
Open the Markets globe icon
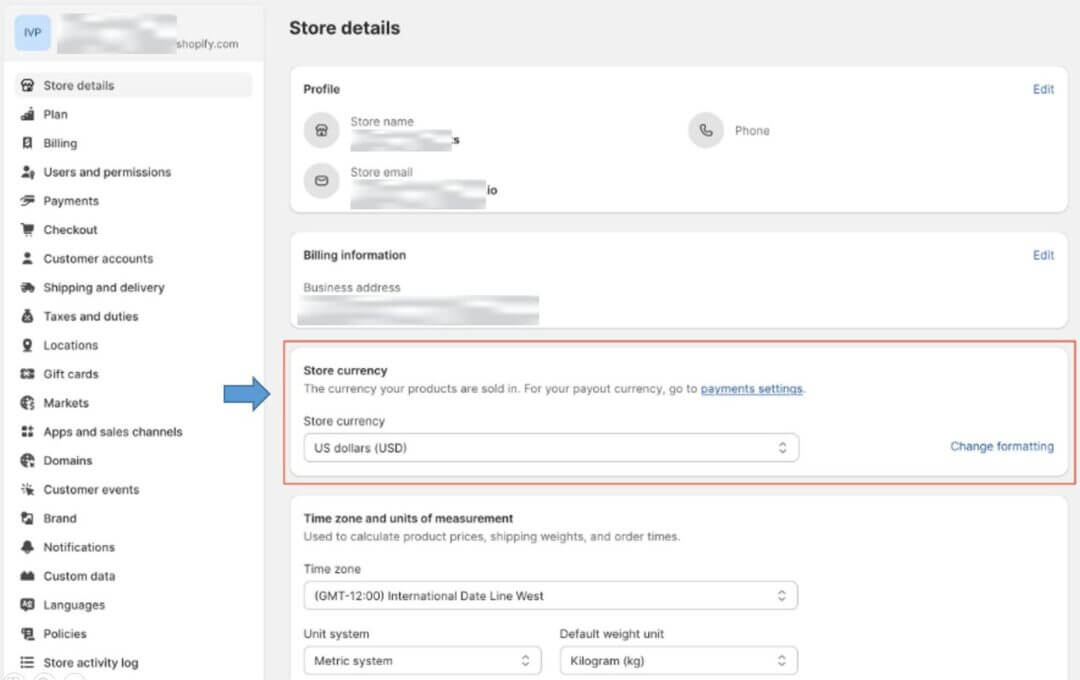click(27, 402)
